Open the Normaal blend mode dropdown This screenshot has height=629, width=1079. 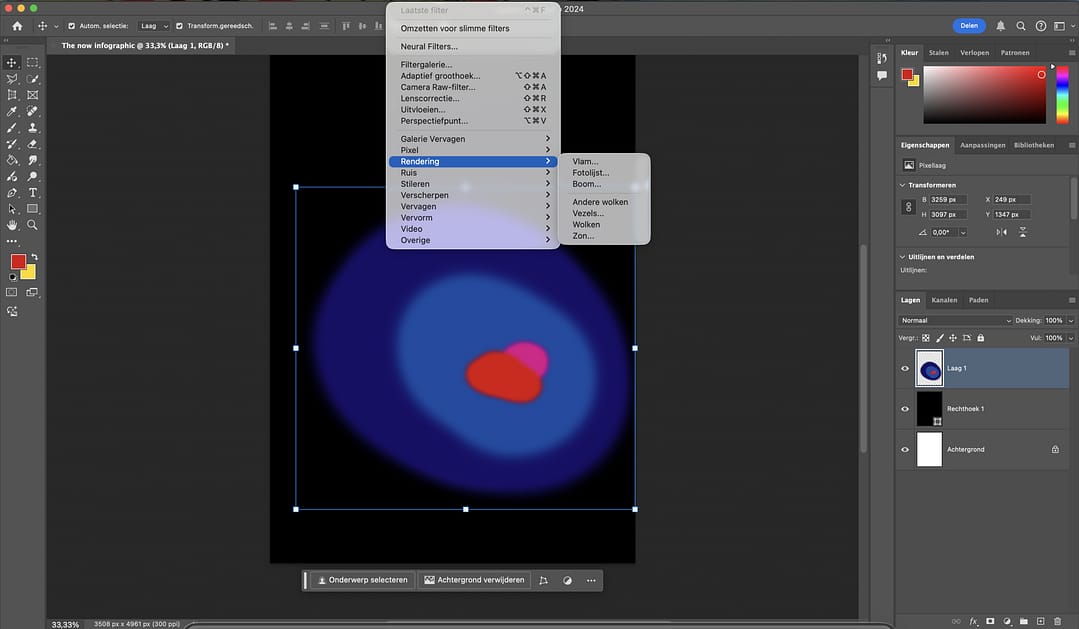coord(957,321)
